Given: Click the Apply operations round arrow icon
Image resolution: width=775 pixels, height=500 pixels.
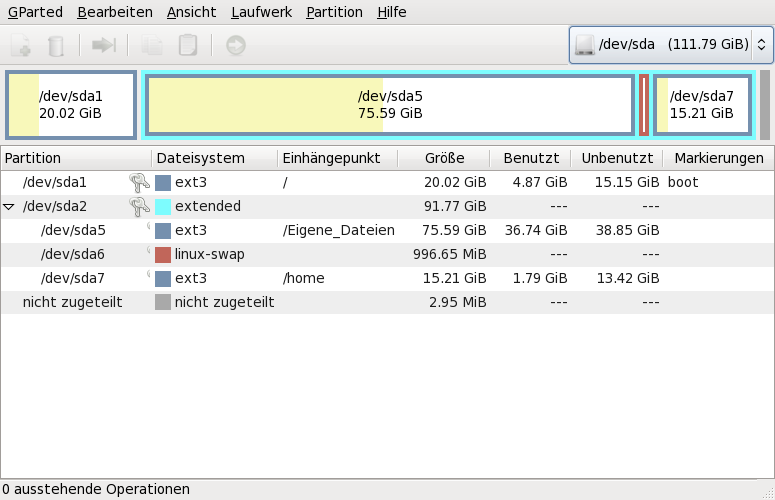Looking at the screenshot, I should (x=236, y=45).
